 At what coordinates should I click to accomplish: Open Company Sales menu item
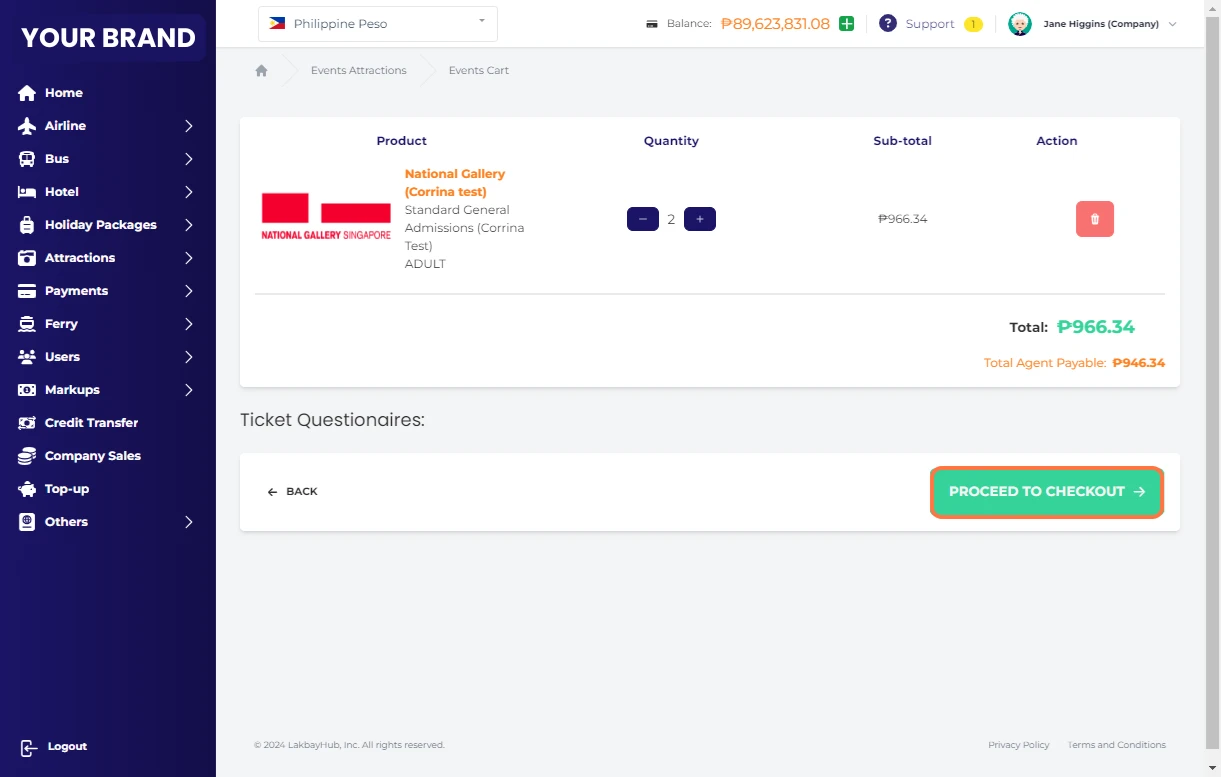coord(92,456)
